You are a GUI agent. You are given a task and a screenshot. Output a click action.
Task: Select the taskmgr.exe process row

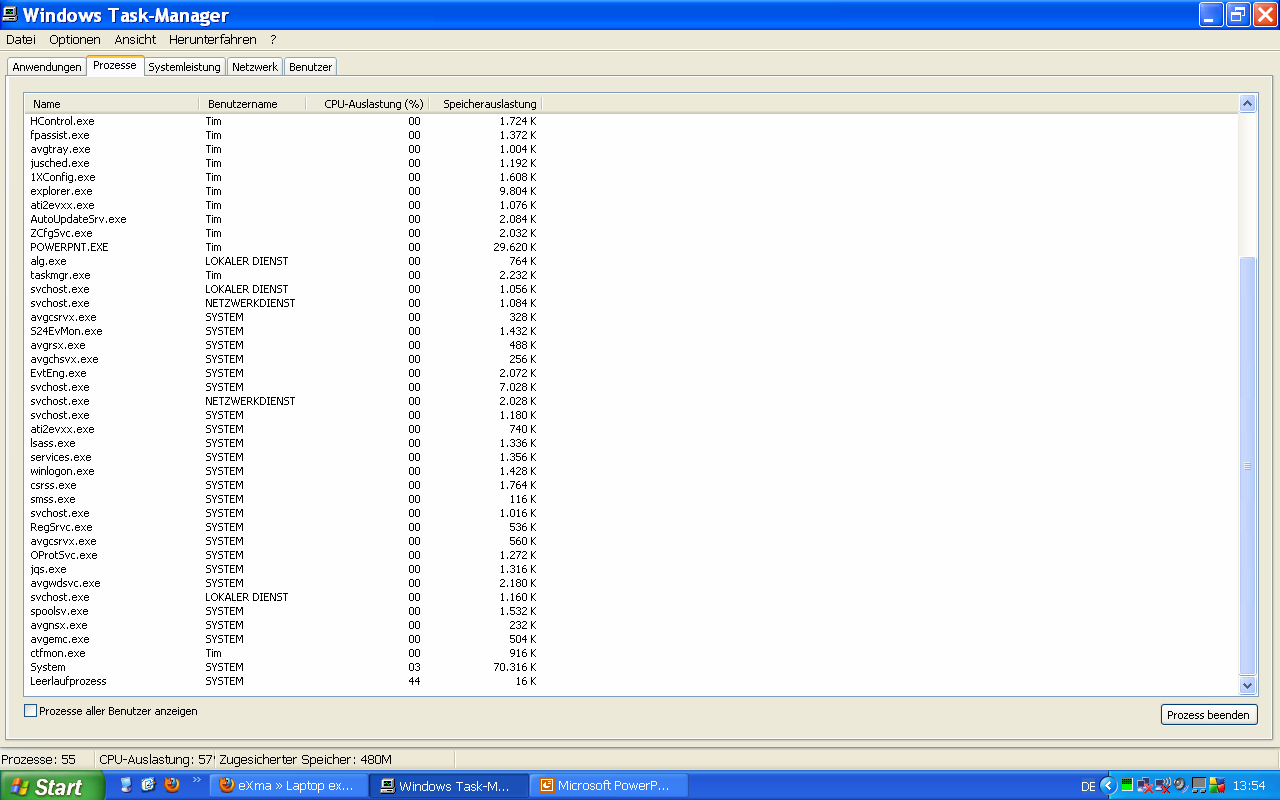284,275
